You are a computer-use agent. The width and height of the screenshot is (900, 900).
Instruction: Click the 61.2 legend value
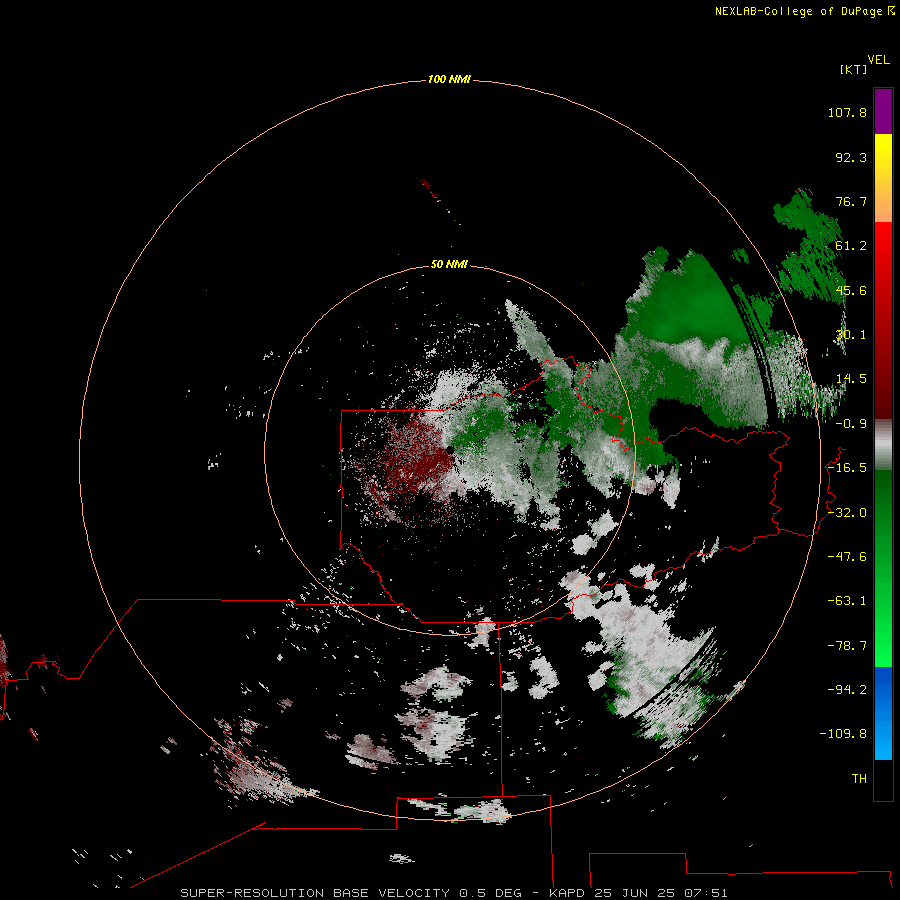click(x=851, y=246)
